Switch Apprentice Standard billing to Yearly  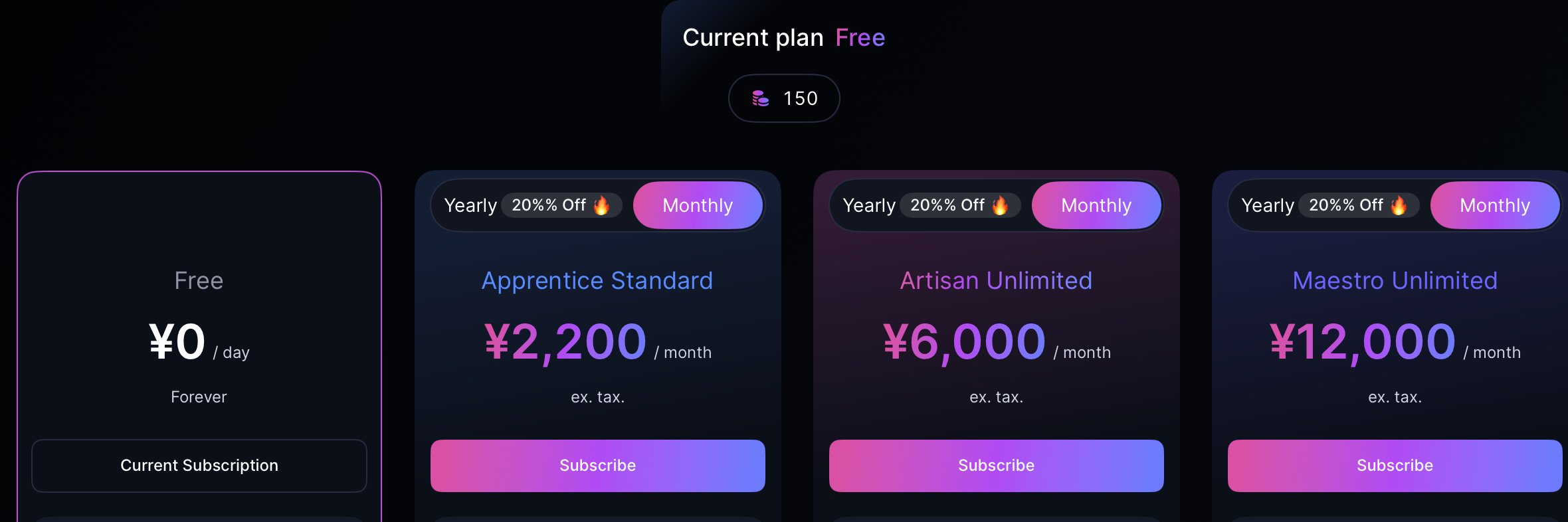470,205
